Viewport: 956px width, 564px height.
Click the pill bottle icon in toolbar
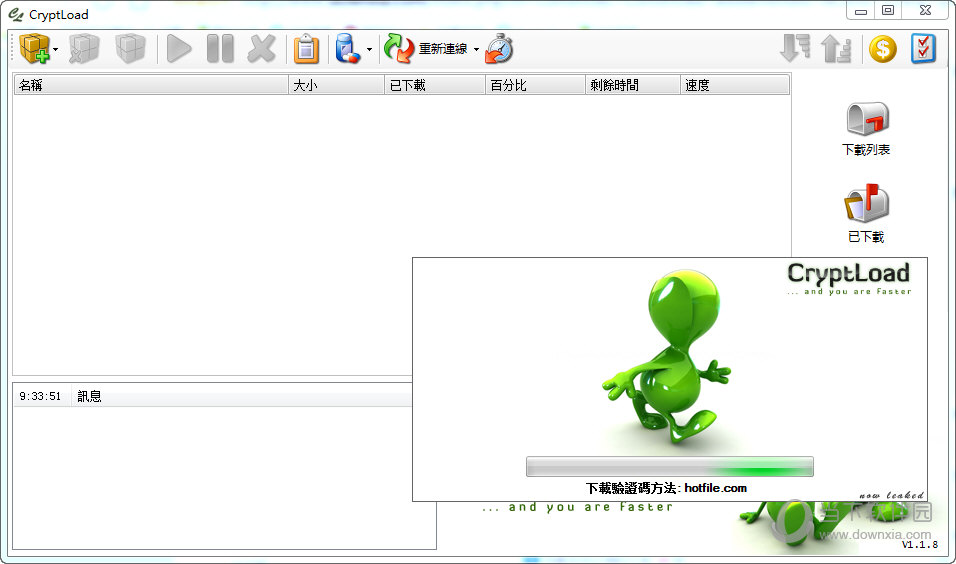(x=348, y=48)
